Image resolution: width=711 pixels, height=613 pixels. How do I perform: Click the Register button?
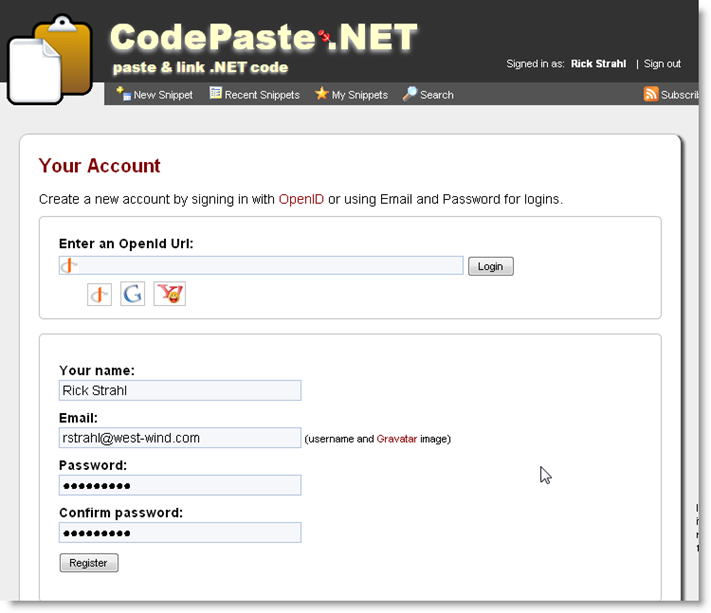tap(89, 563)
